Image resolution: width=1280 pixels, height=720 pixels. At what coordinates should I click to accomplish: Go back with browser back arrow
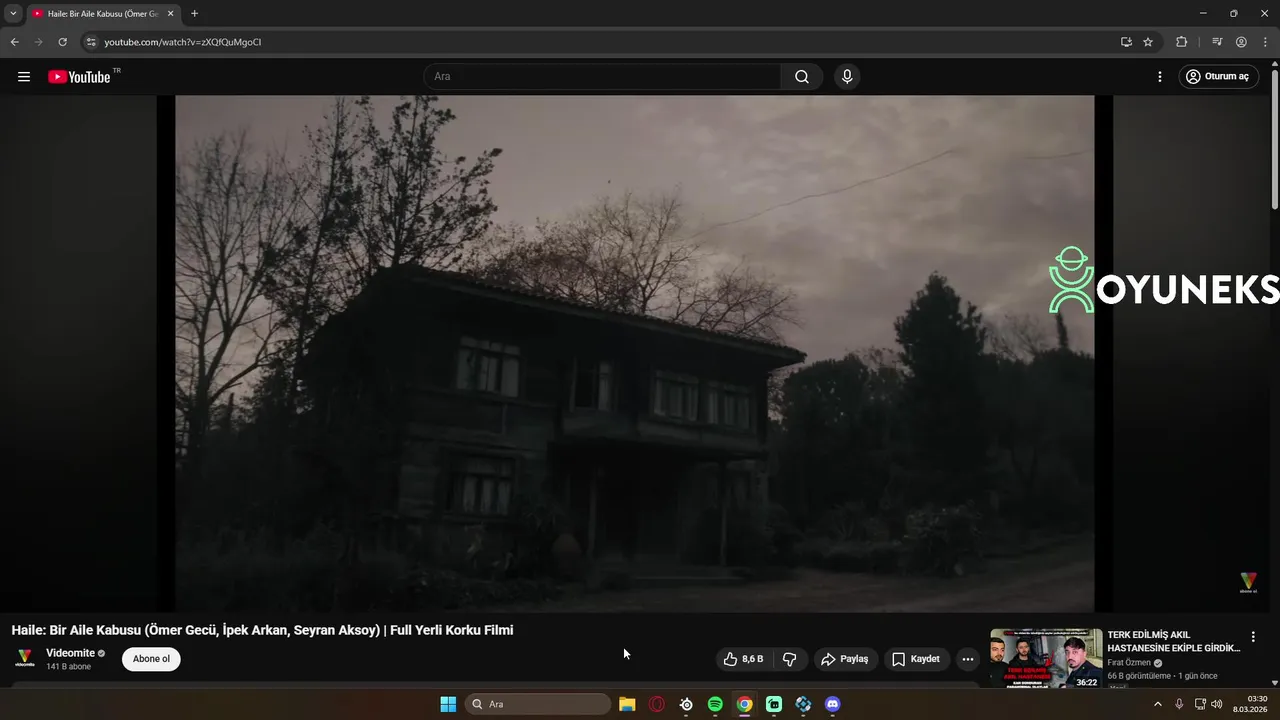(x=14, y=42)
